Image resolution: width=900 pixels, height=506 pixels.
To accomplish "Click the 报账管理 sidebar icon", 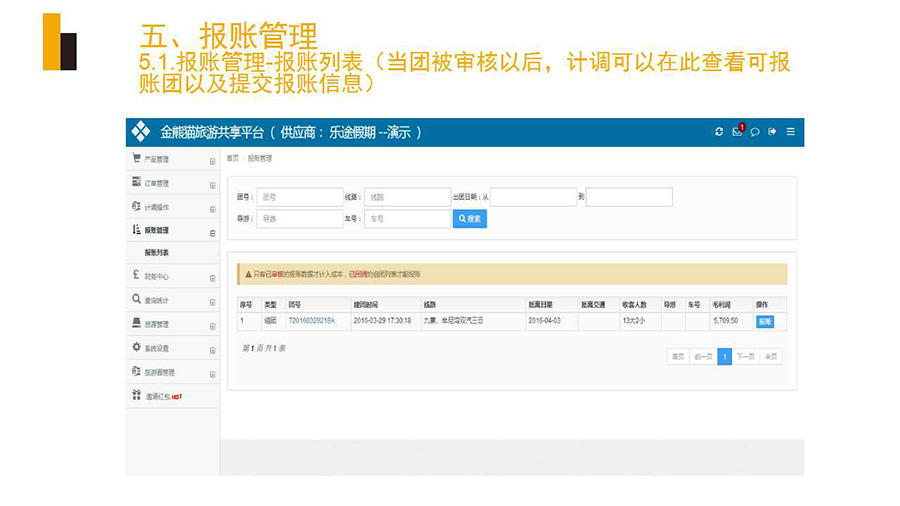I will [x=136, y=229].
